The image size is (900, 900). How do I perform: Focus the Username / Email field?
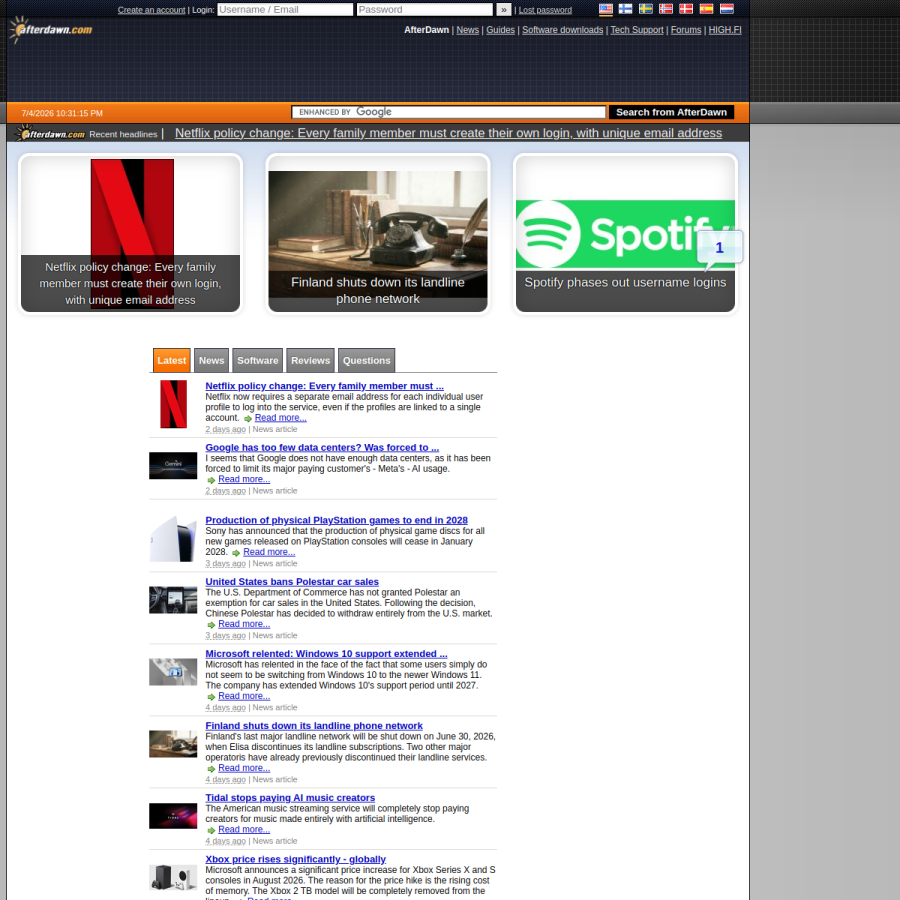[x=285, y=10]
